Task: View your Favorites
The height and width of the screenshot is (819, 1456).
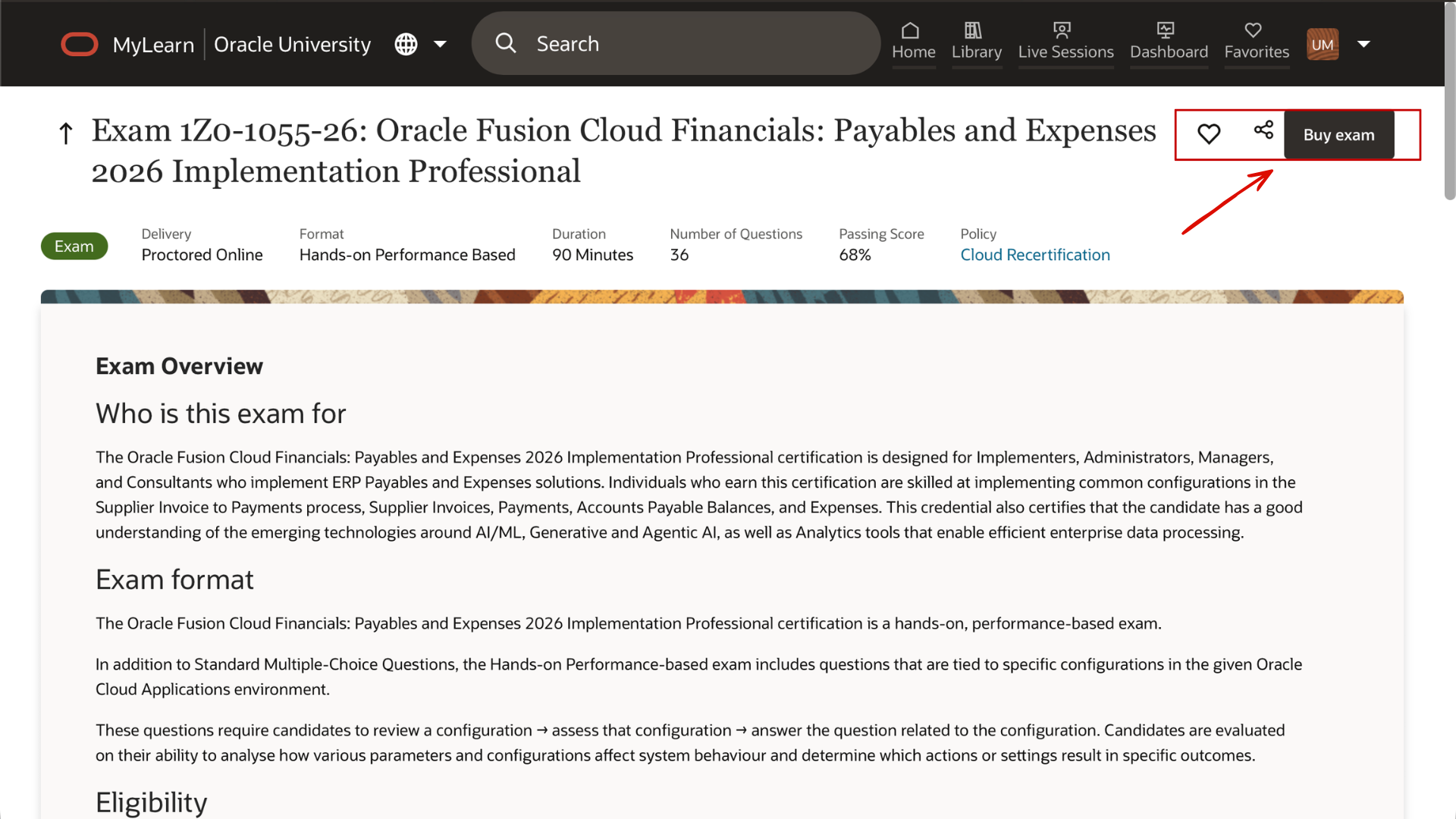Action: click(1256, 42)
